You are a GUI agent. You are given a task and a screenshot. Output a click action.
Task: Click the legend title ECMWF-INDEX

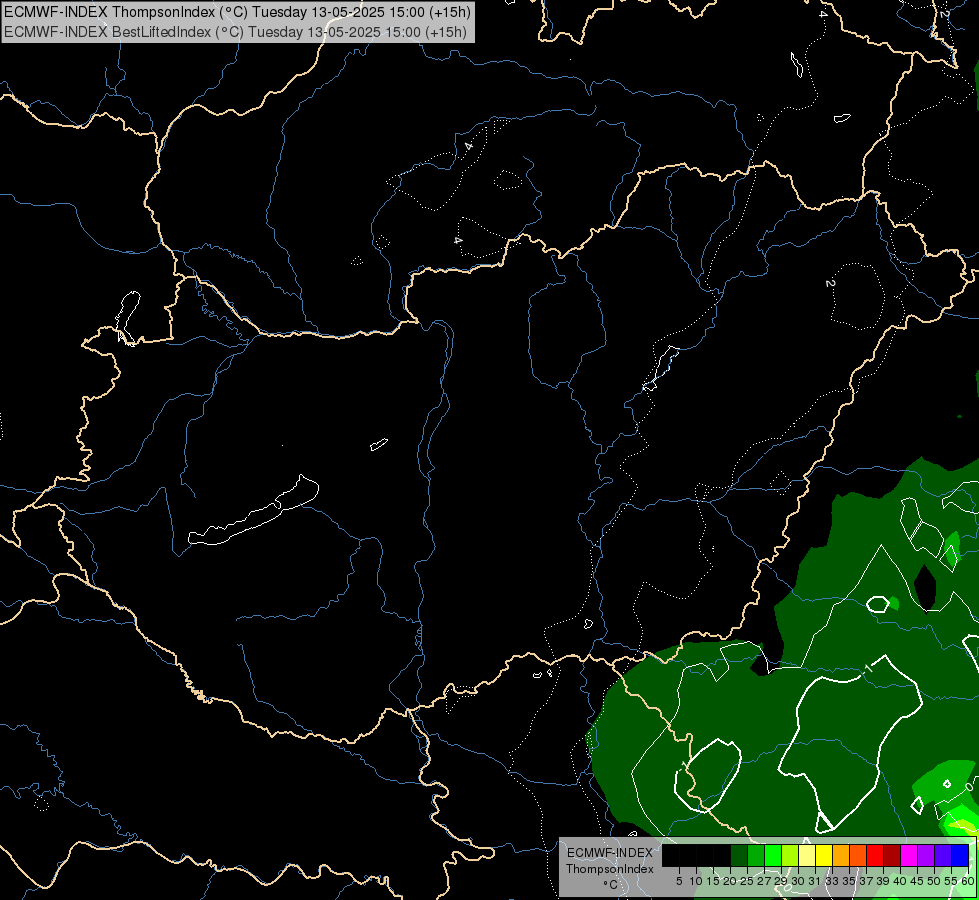click(x=610, y=853)
